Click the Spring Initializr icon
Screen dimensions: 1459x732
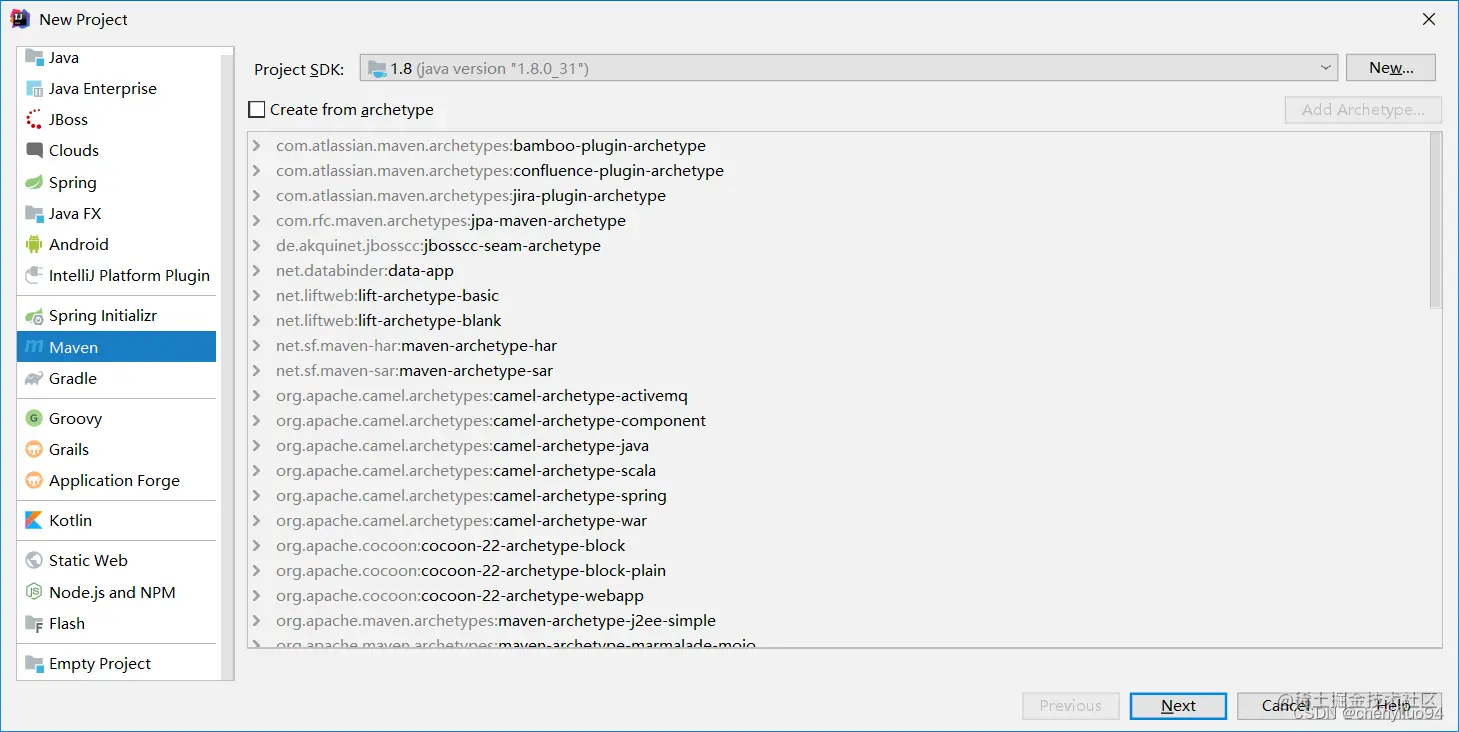coord(35,315)
